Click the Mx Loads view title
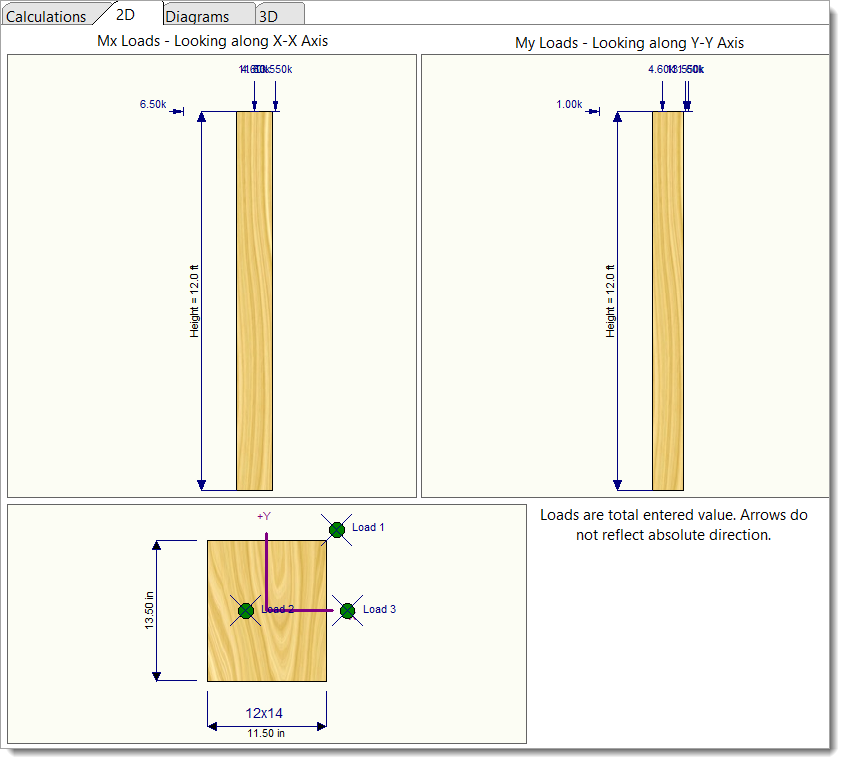This screenshot has width=845, height=764. [212, 41]
